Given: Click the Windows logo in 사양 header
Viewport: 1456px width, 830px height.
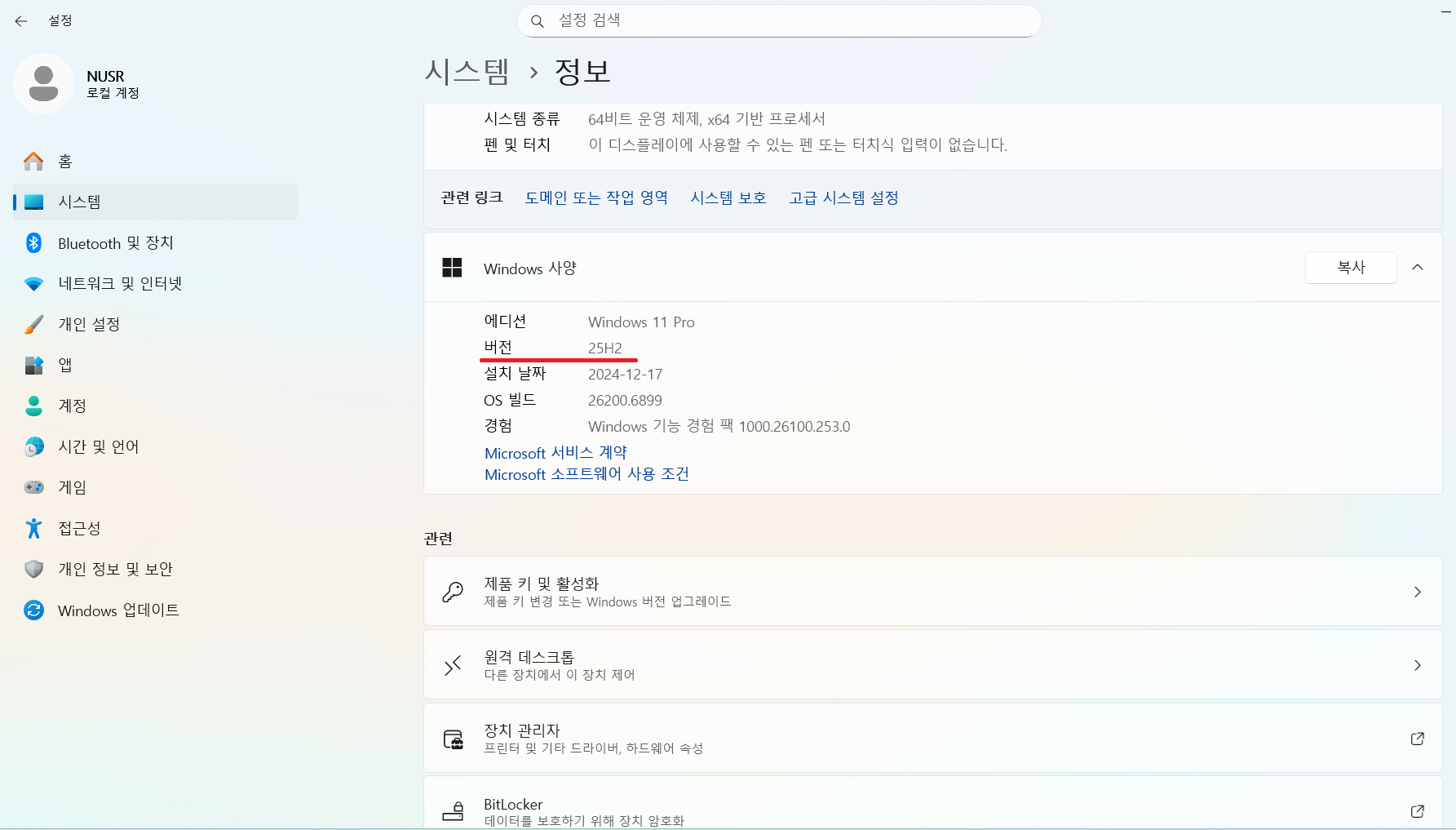Looking at the screenshot, I should [452, 268].
